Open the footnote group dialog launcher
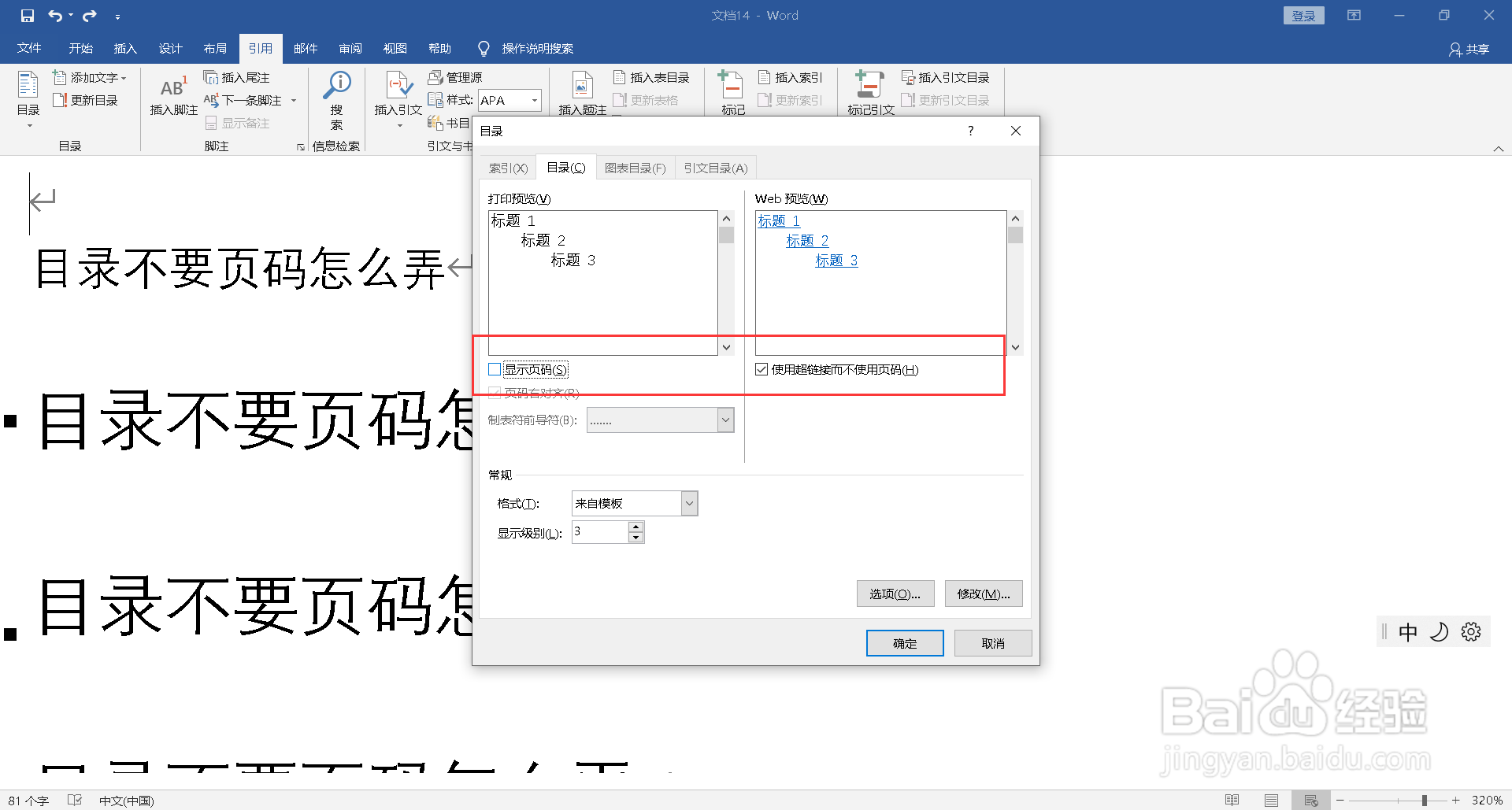The height and width of the screenshot is (810, 1512). click(x=300, y=147)
